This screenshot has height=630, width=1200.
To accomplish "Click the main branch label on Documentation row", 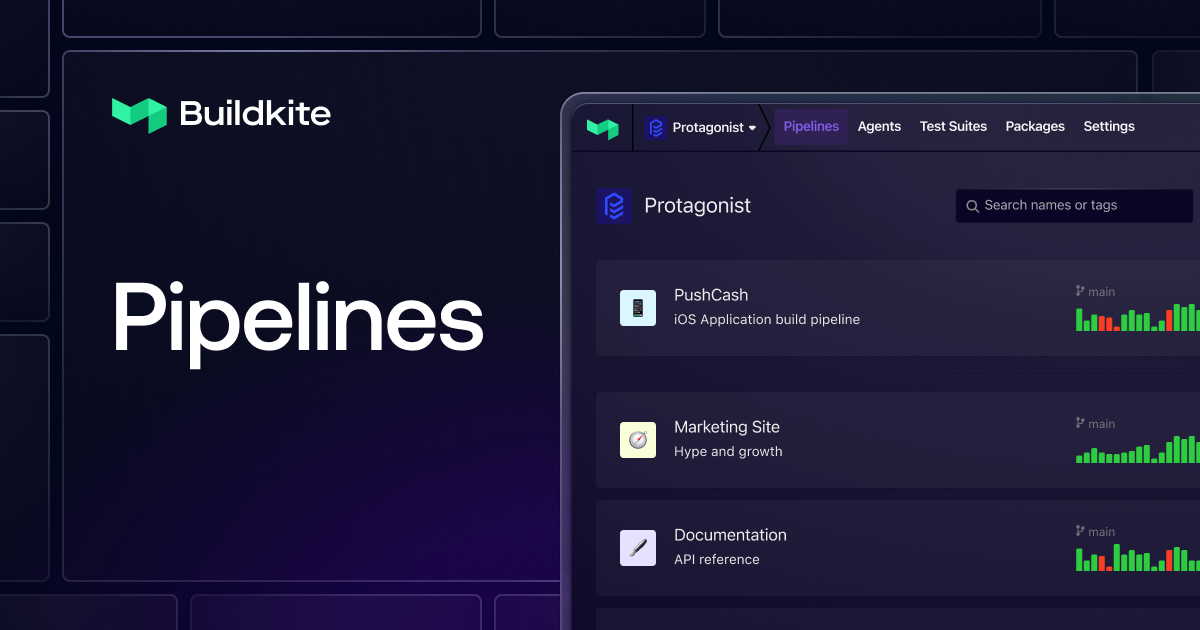I will 1102,531.
